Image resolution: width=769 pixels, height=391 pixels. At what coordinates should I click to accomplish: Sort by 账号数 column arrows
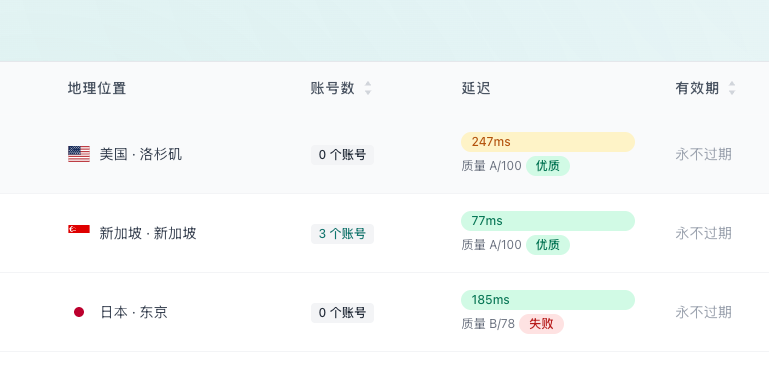(x=368, y=88)
